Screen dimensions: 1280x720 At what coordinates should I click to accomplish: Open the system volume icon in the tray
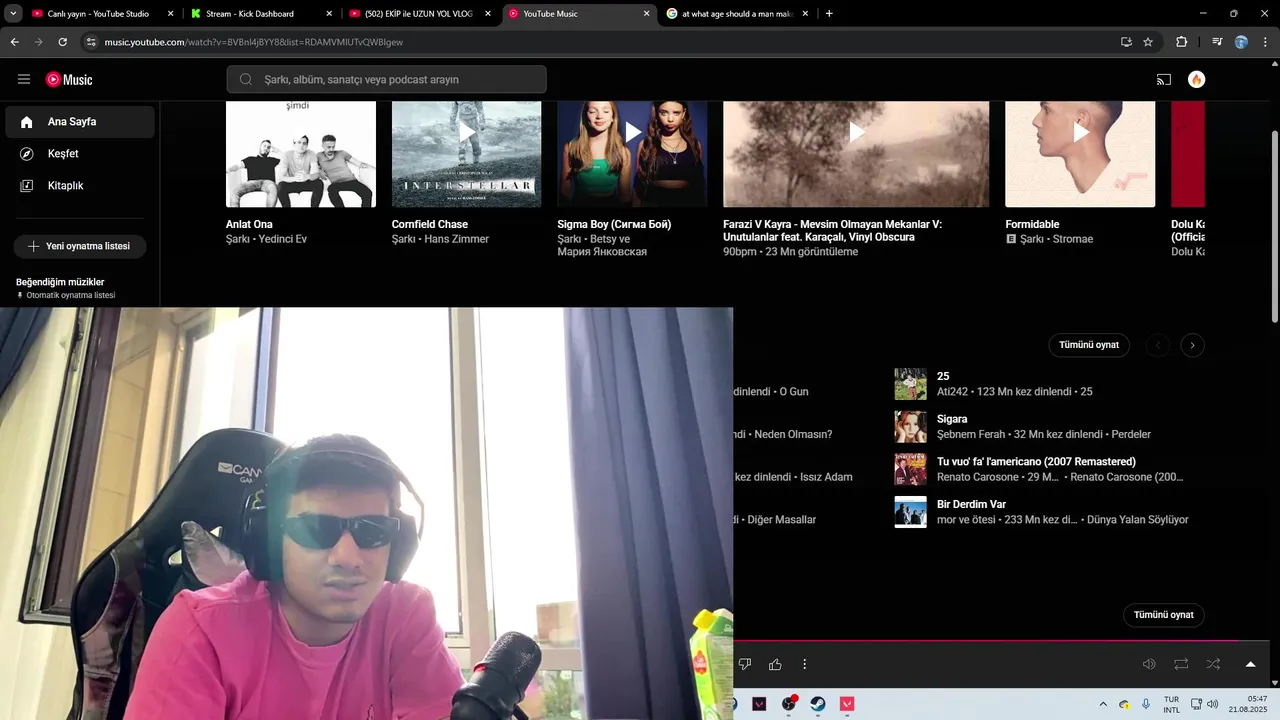tap(1213, 704)
